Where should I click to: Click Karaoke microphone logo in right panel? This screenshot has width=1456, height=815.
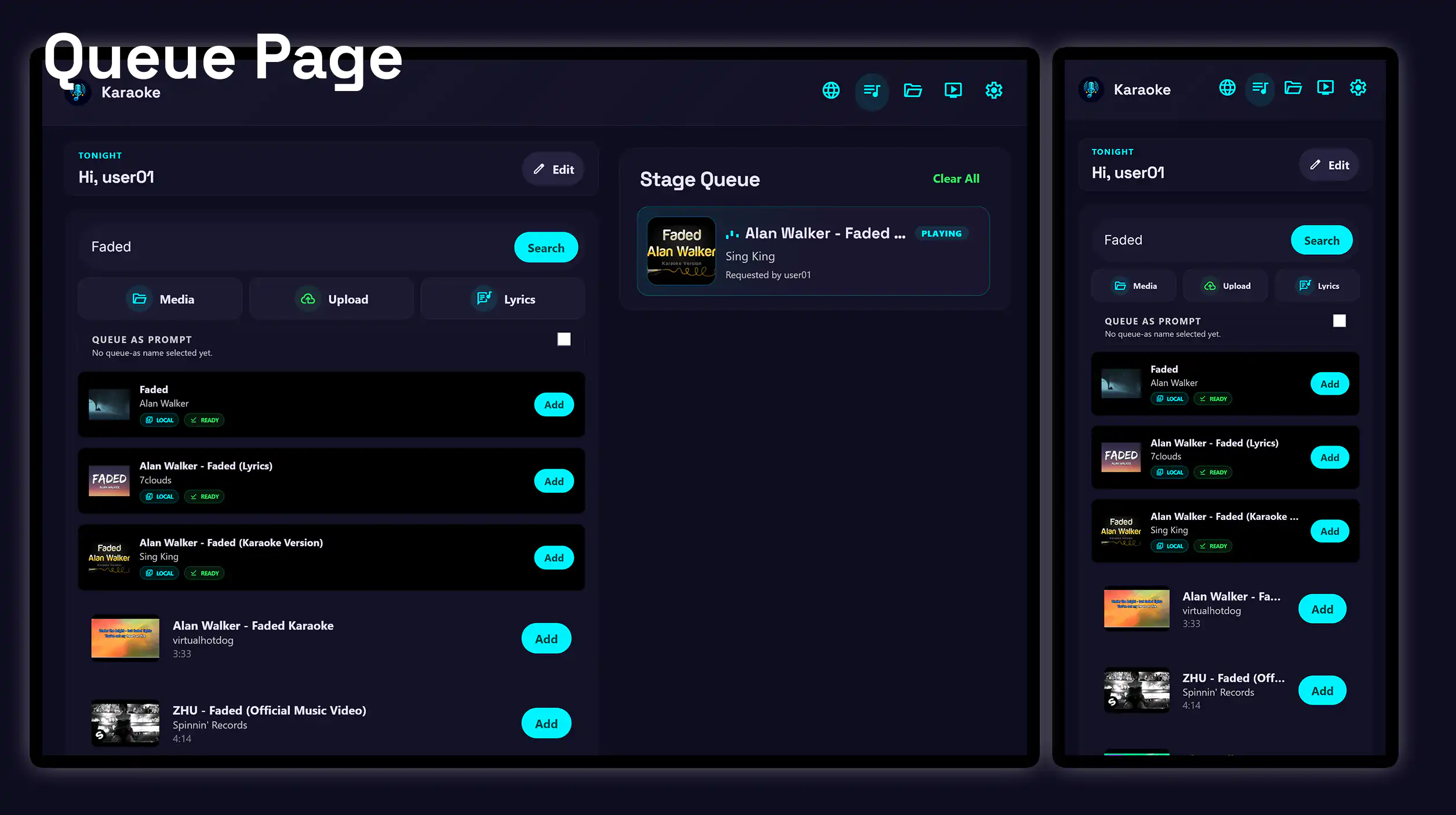pos(1091,89)
